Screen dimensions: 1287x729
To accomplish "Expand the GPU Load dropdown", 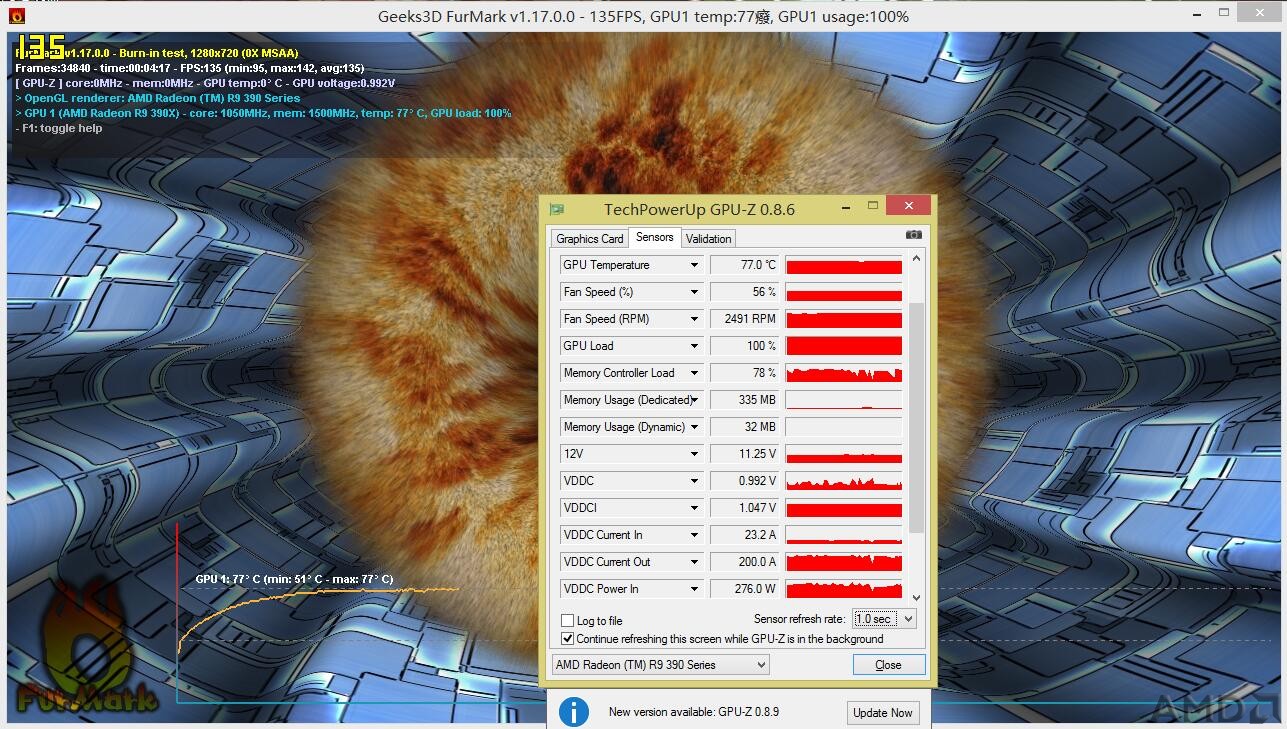I will click(x=694, y=346).
